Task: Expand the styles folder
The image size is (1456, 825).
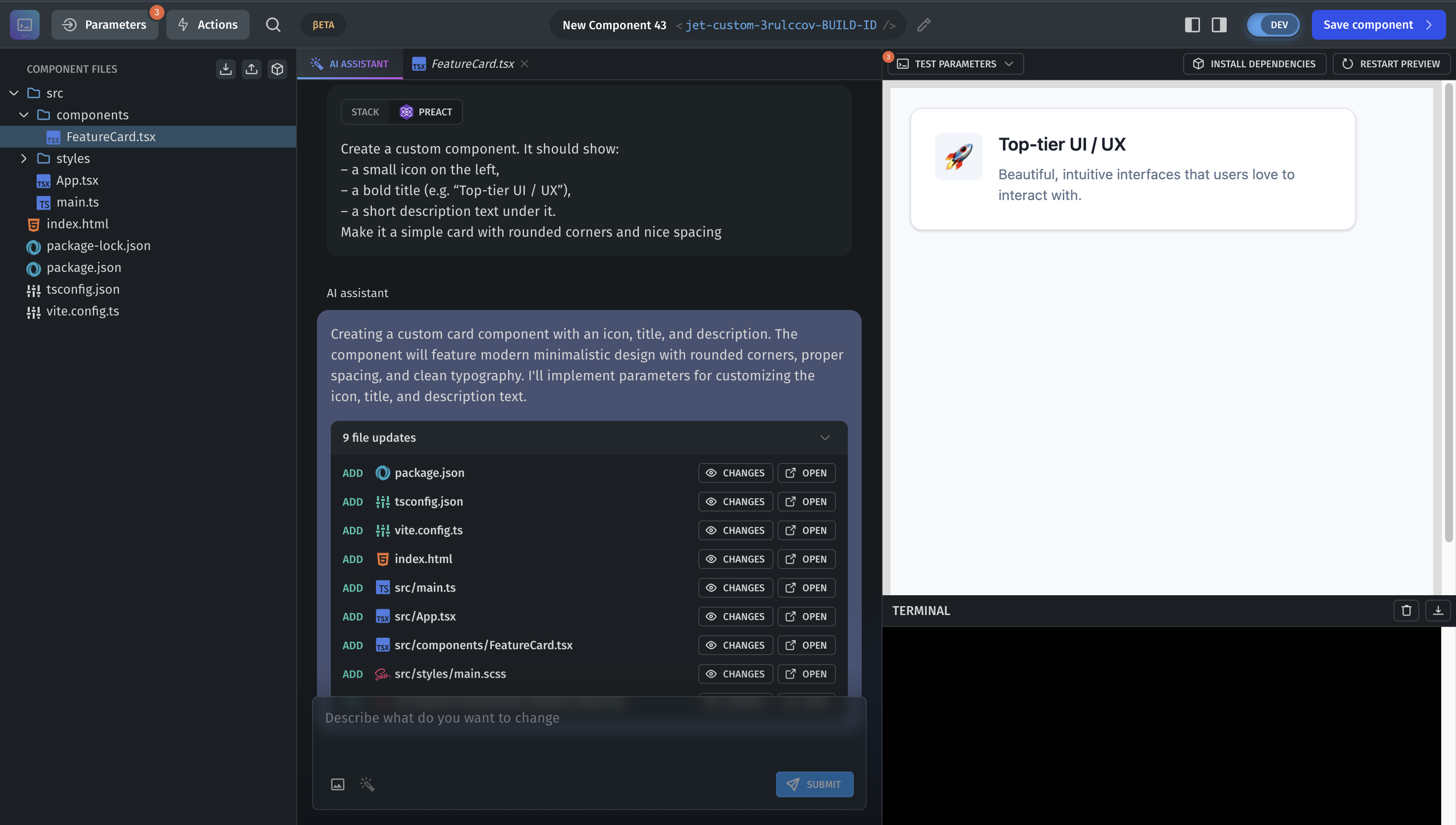Action: [x=24, y=158]
